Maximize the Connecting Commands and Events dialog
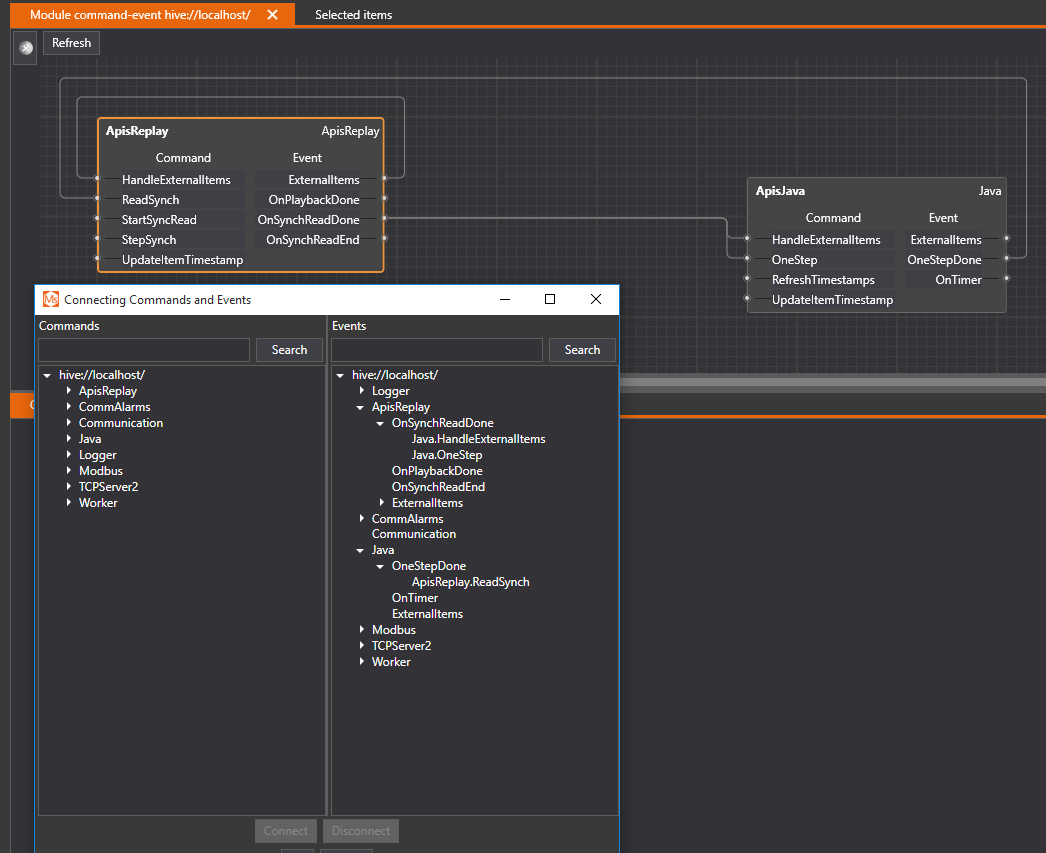The height and width of the screenshot is (853, 1046). tap(550, 299)
